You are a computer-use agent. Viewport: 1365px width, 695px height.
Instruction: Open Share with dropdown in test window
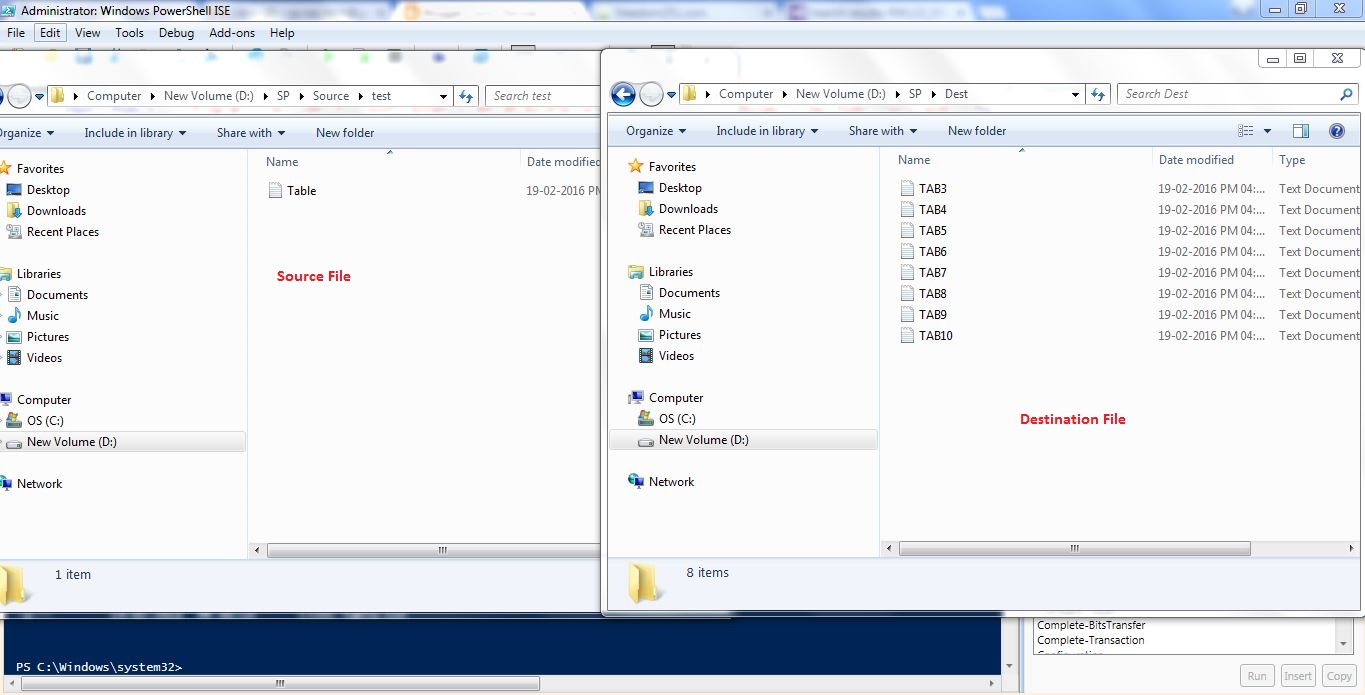[251, 133]
